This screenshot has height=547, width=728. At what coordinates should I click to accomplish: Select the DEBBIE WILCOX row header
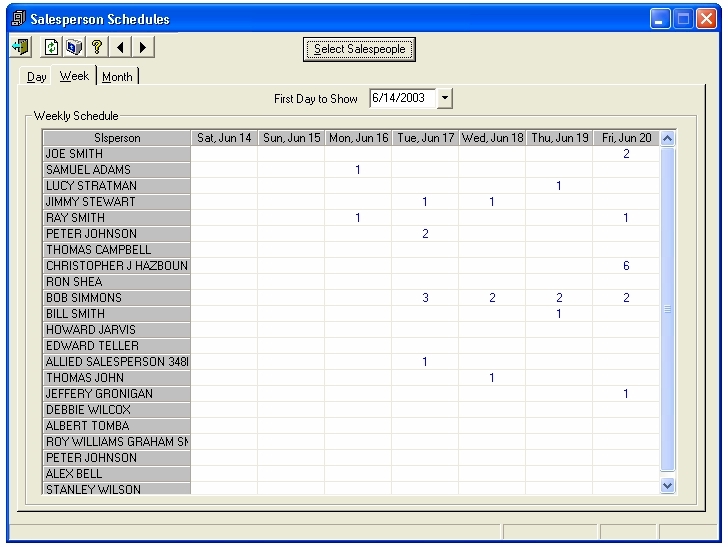(x=117, y=410)
